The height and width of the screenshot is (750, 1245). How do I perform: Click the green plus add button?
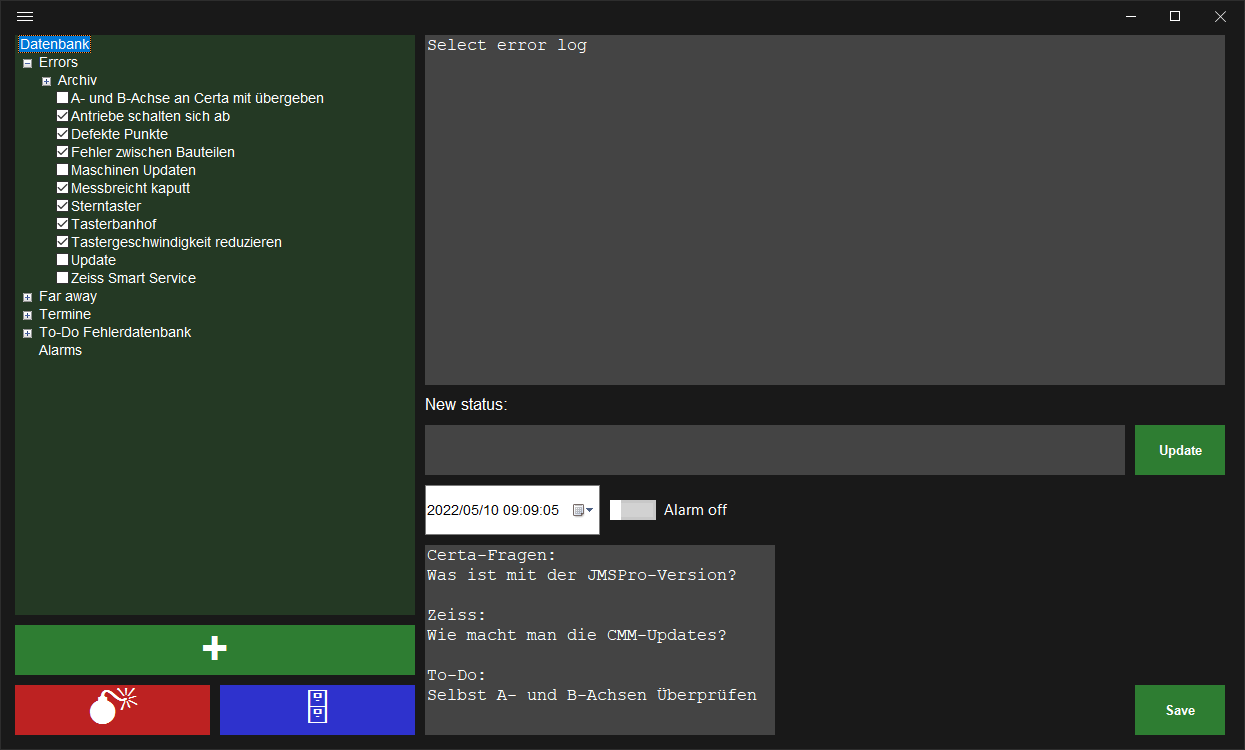pos(214,650)
